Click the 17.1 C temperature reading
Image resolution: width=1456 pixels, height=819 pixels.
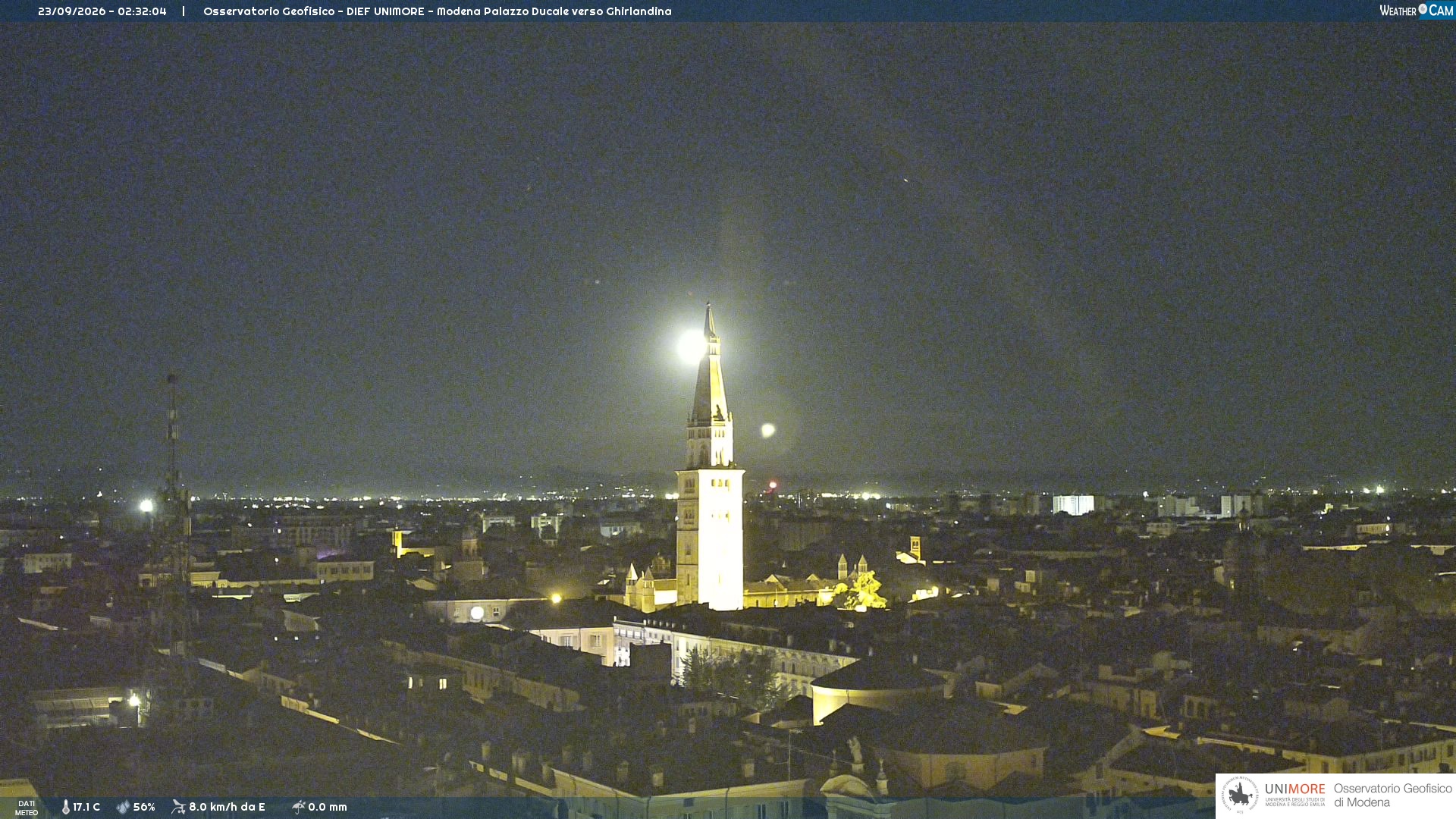click(86, 807)
